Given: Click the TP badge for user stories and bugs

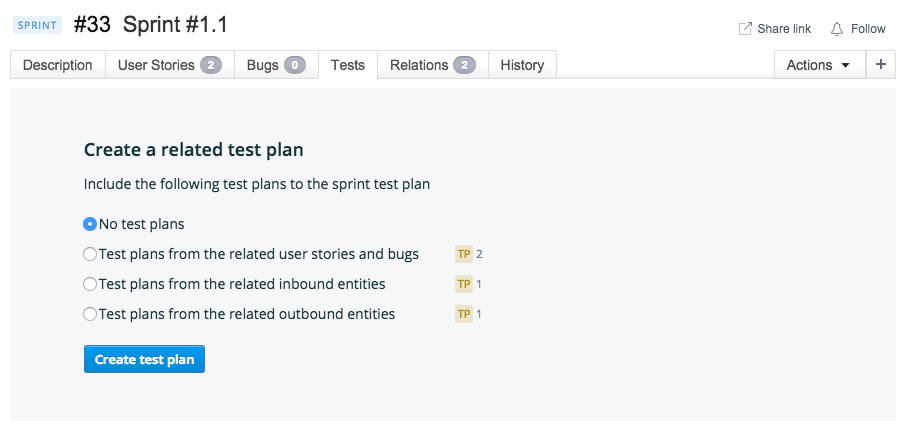Looking at the screenshot, I should (x=464, y=254).
